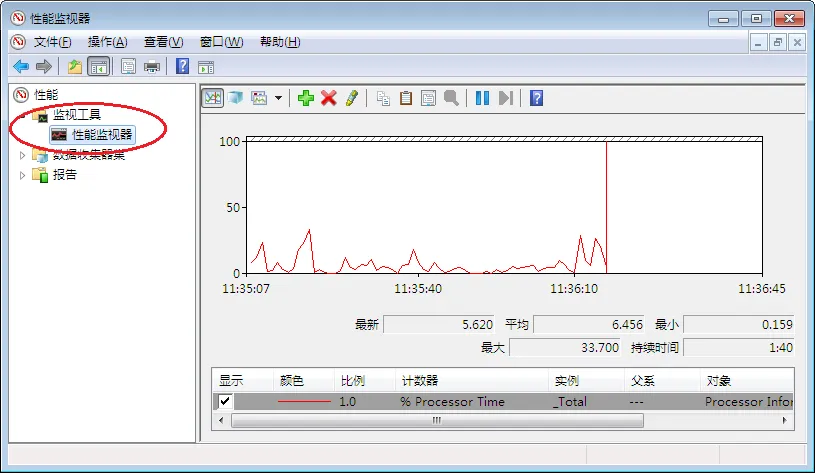The width and height of the screenshot is (815, 473).
Task: Click the red vertical time marker in graph
Action: tap(606, 207)
